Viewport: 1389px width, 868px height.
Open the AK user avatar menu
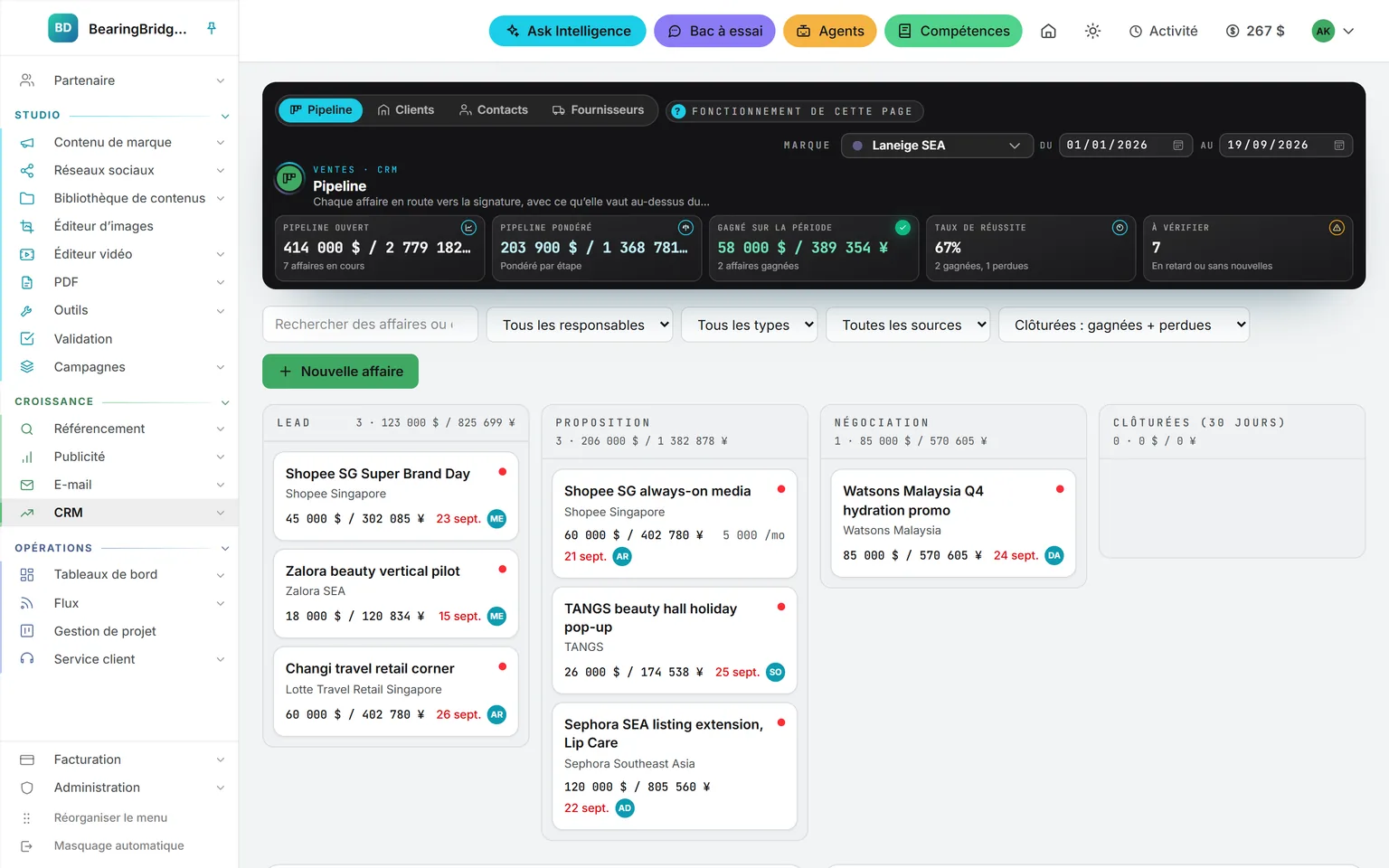click(x=1333, y=31)
